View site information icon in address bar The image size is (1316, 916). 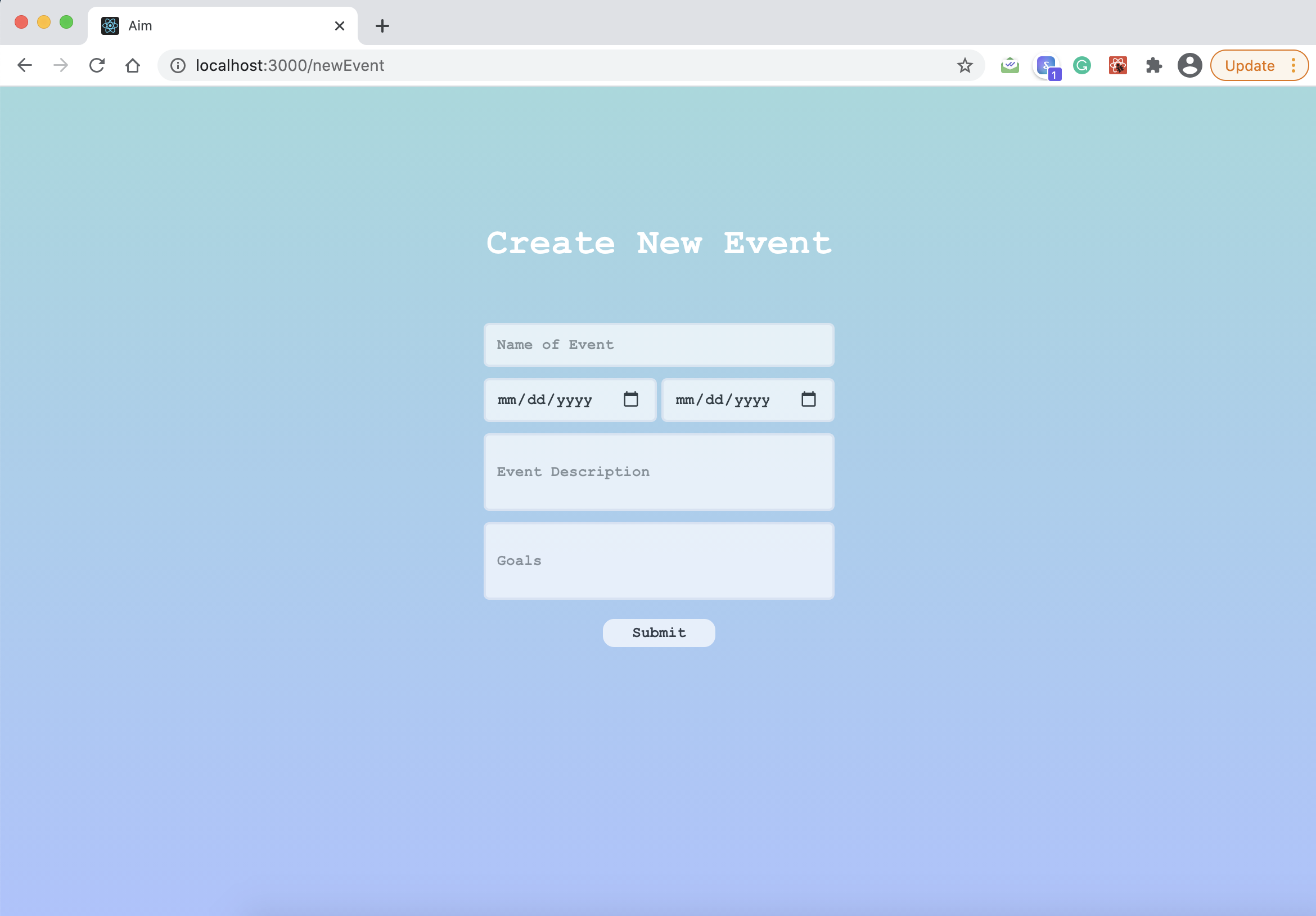[x=178, y=65]
